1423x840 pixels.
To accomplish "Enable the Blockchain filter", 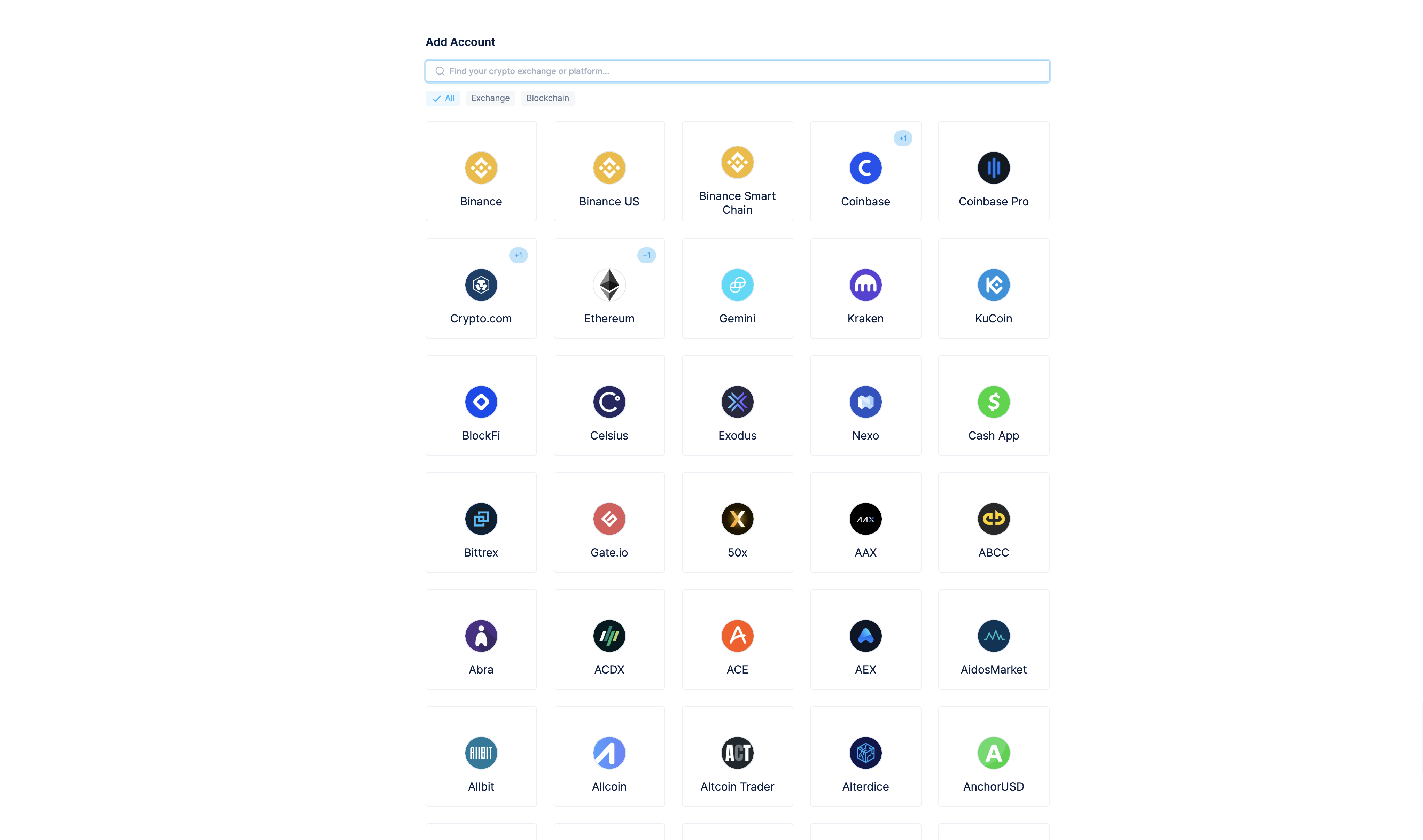I will pyautogui.click(x=547, y=97).
